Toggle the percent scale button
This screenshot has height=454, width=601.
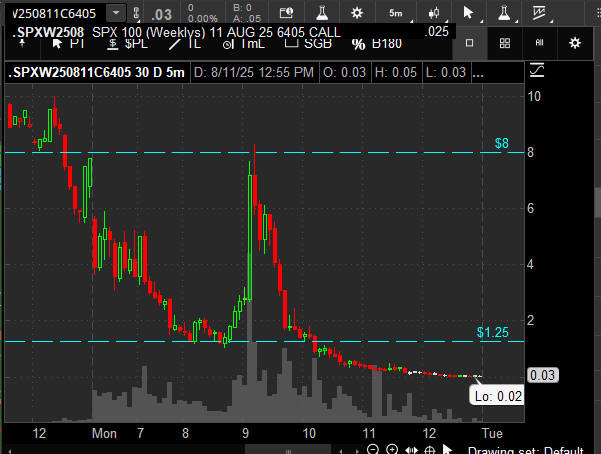pos(357,43)
